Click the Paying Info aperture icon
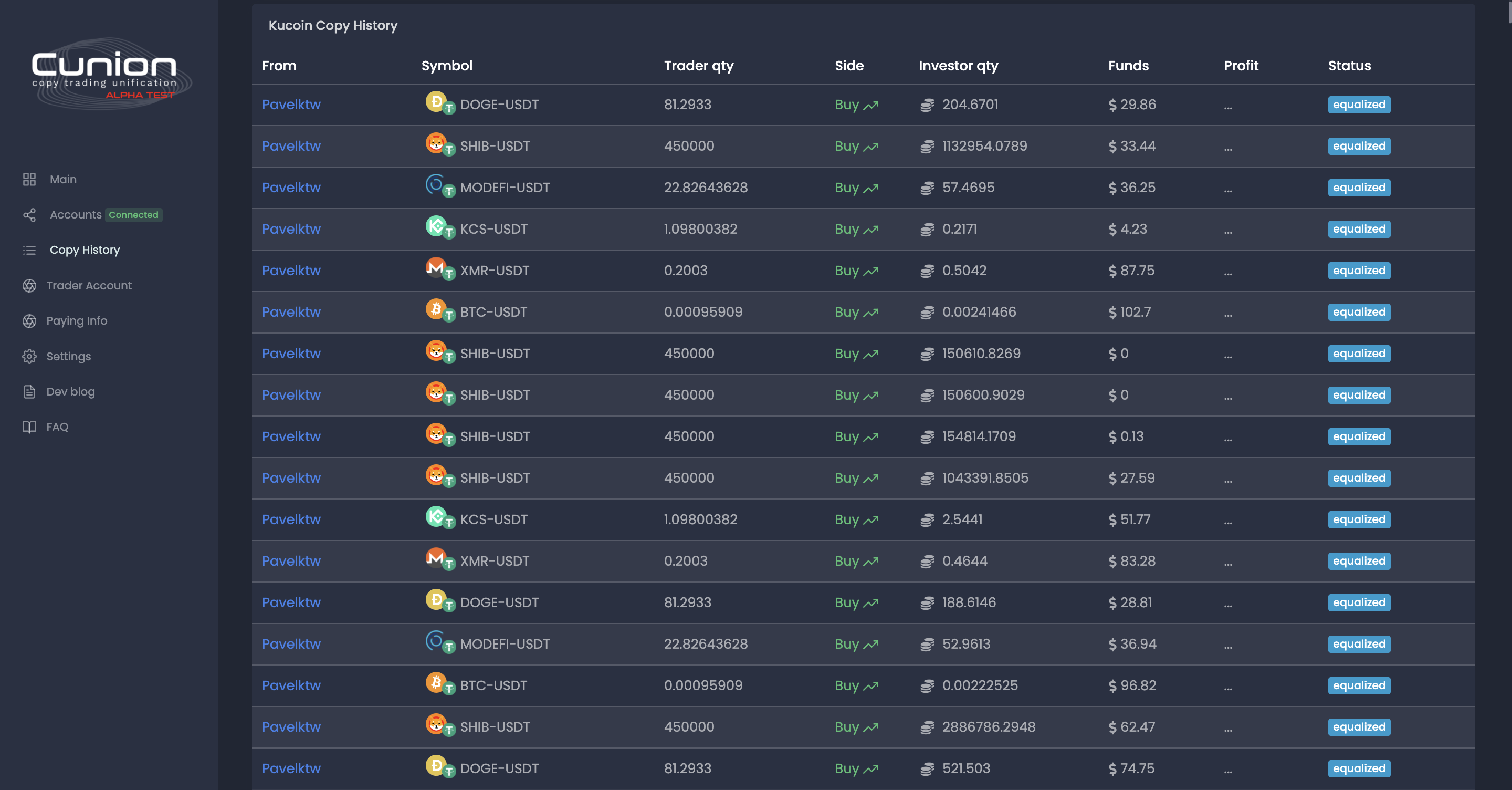This screenshot has height=790, width=1512. coord(29,321)
